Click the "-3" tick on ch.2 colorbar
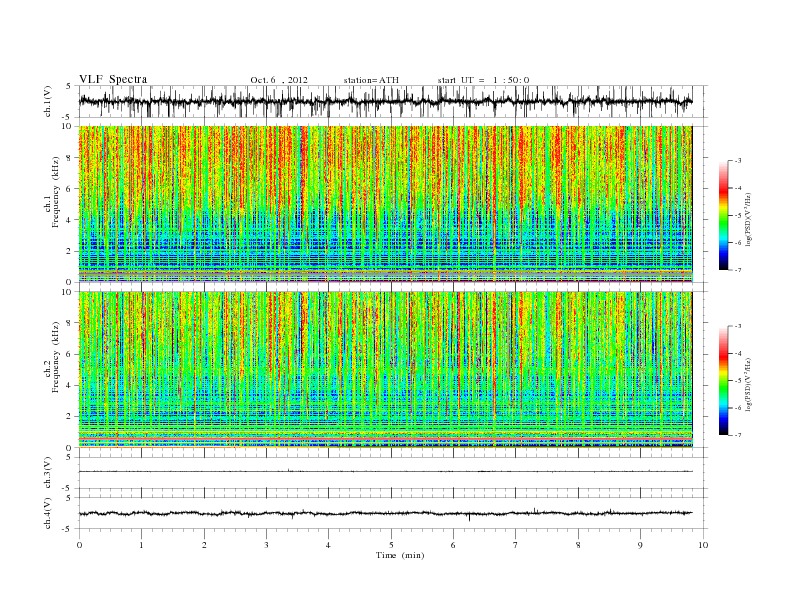The height and width of the screenshot is (612, 792). click(738, 326)
